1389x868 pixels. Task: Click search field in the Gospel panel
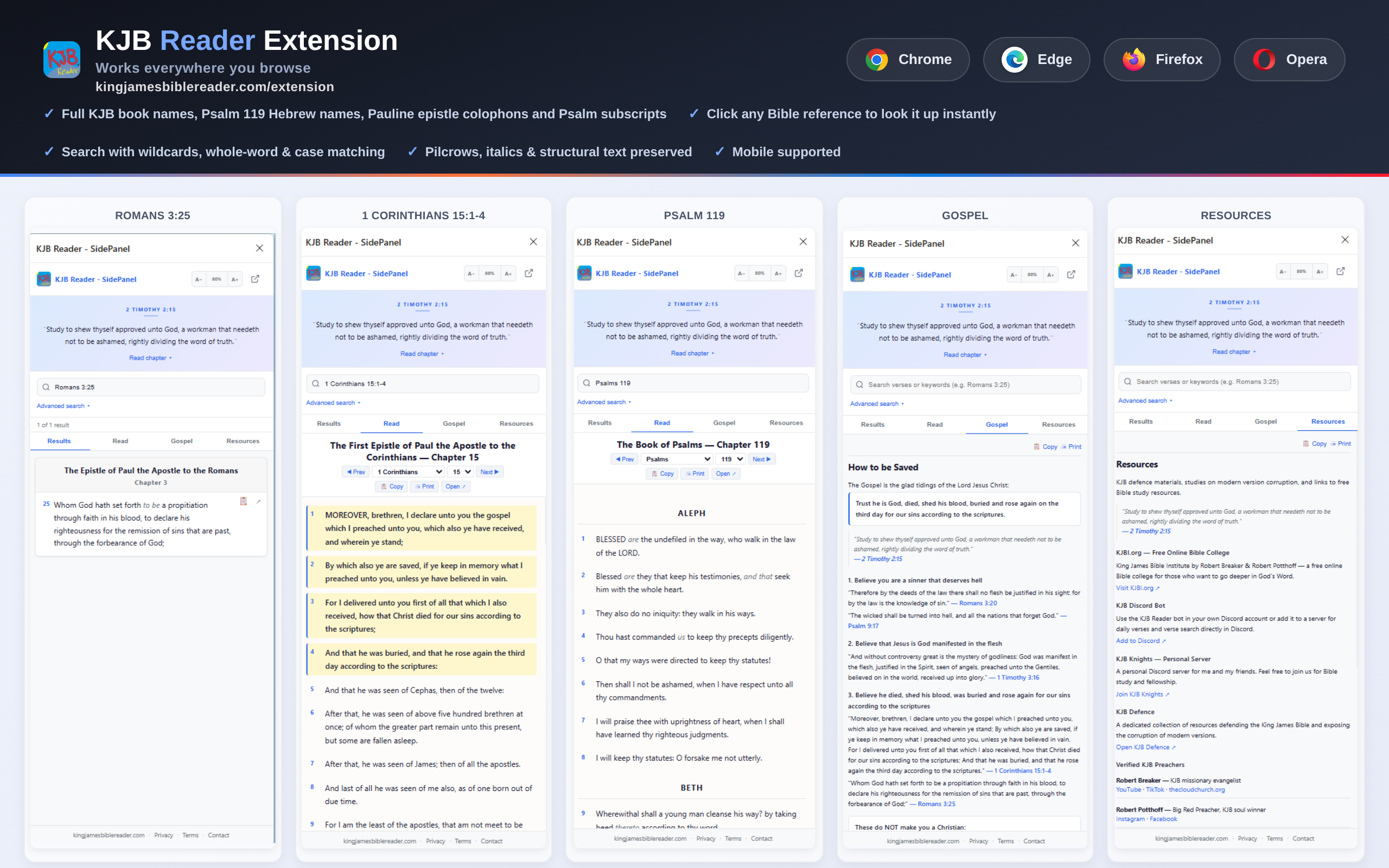pyautogui.click(x=965, y=385)
